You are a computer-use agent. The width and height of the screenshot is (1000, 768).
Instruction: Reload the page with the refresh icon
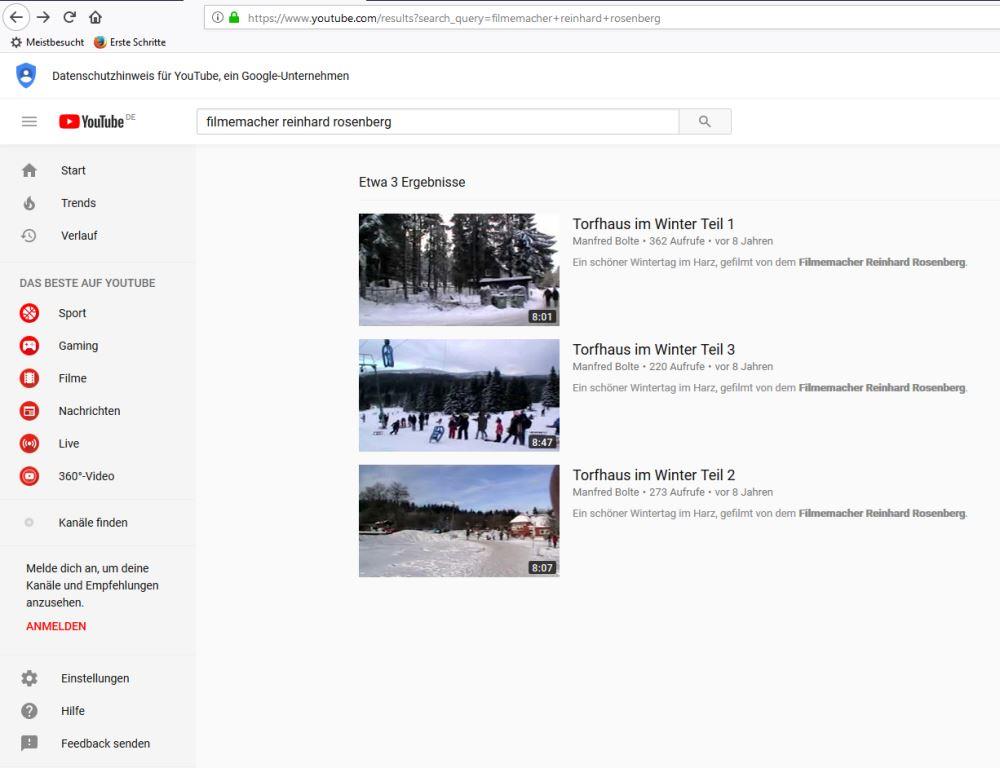point(70,17)
